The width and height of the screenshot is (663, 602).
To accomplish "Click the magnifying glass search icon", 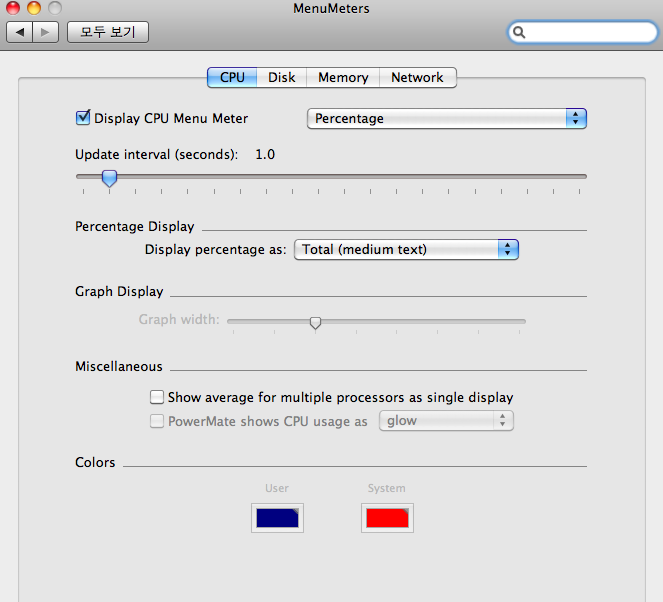I will [x=519, y=32].
